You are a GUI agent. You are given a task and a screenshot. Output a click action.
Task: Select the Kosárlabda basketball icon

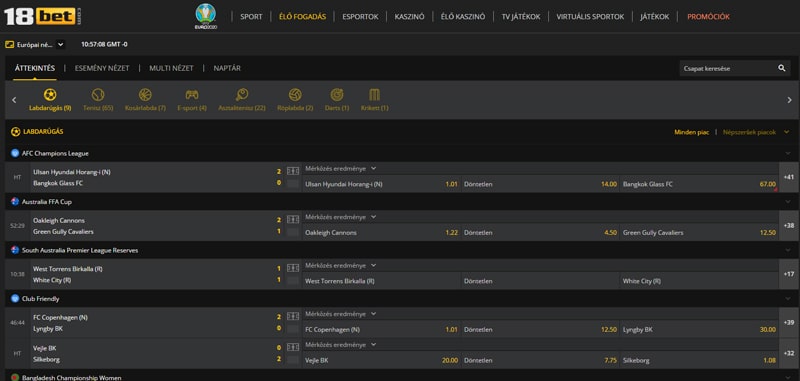[x=145, y=95]
